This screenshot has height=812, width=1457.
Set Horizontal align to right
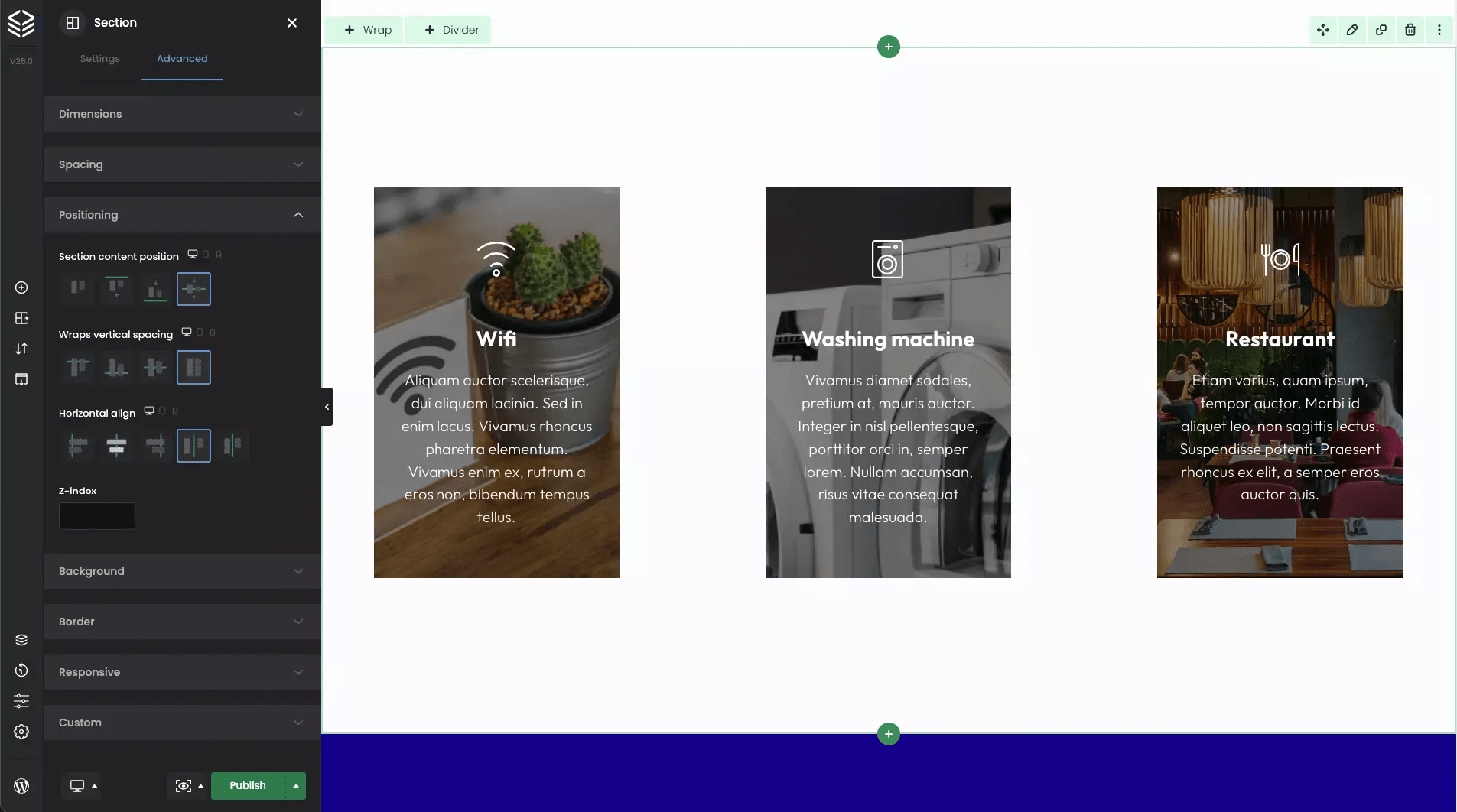coord(155,446)
